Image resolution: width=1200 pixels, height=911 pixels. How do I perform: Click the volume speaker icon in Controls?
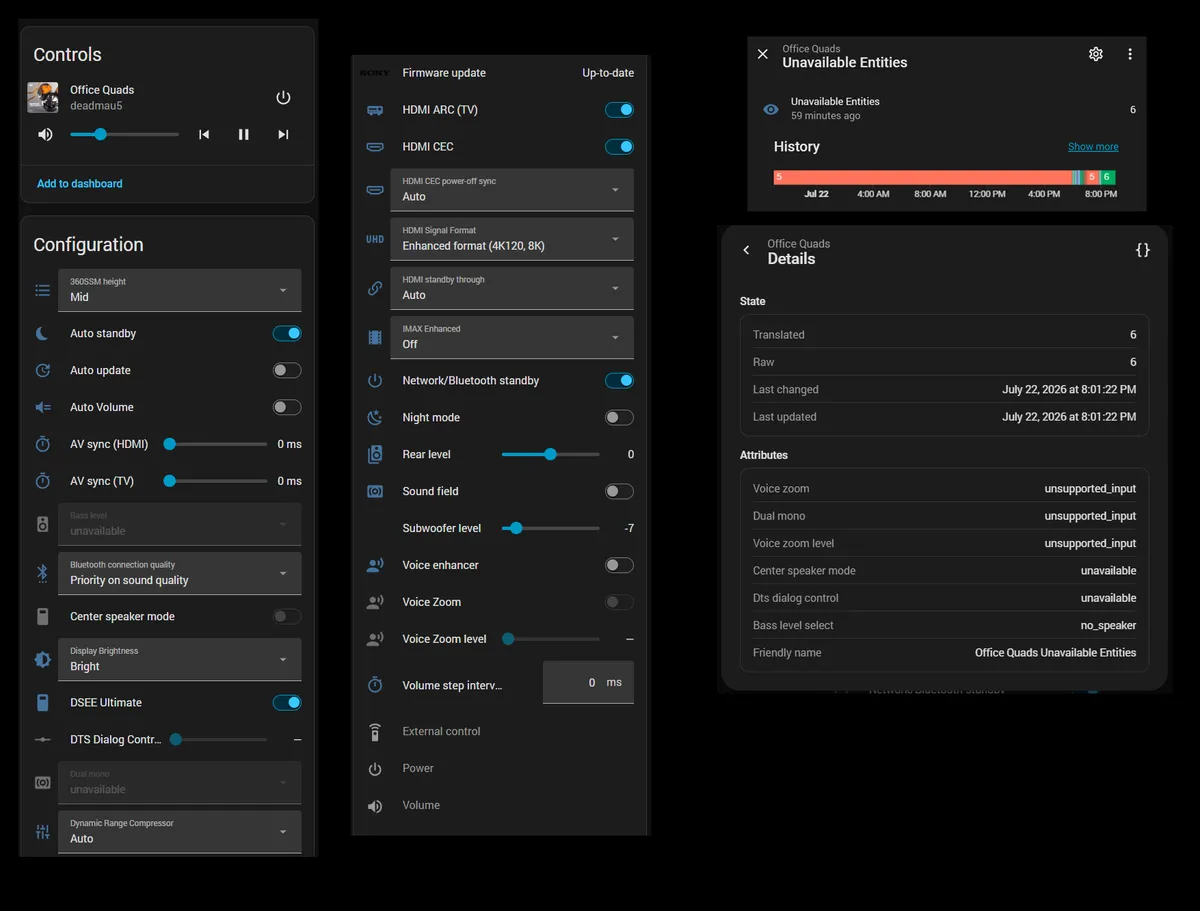coord(45,134)
